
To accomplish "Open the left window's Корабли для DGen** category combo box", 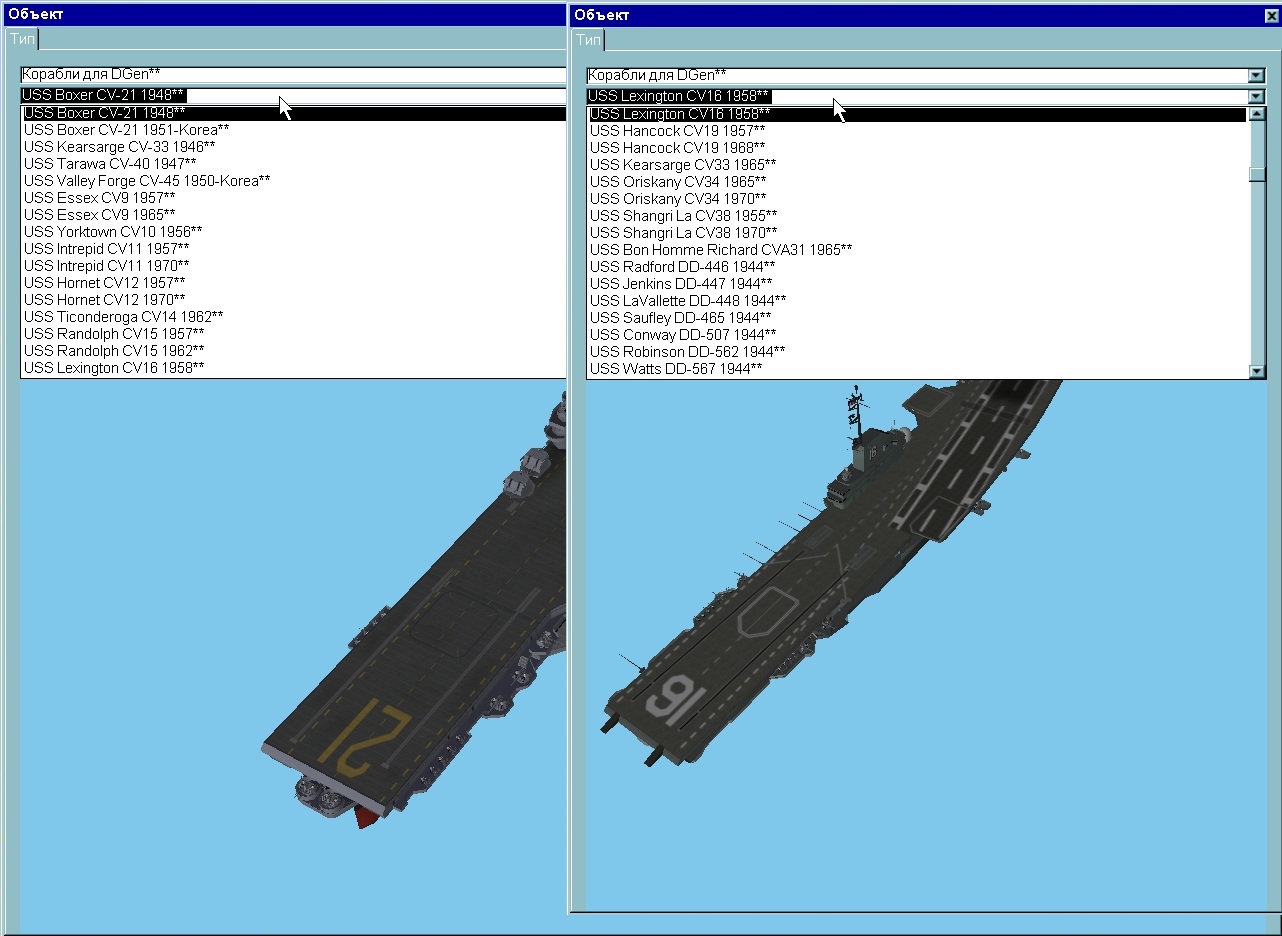I will [293, 75].
